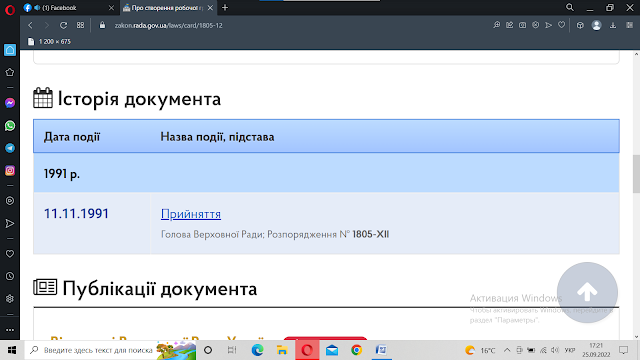The width and height of the screenshot is (640, 360).
Task: Open the sidebar player icon
Action: pyautogui.click(x=10, y=201)
